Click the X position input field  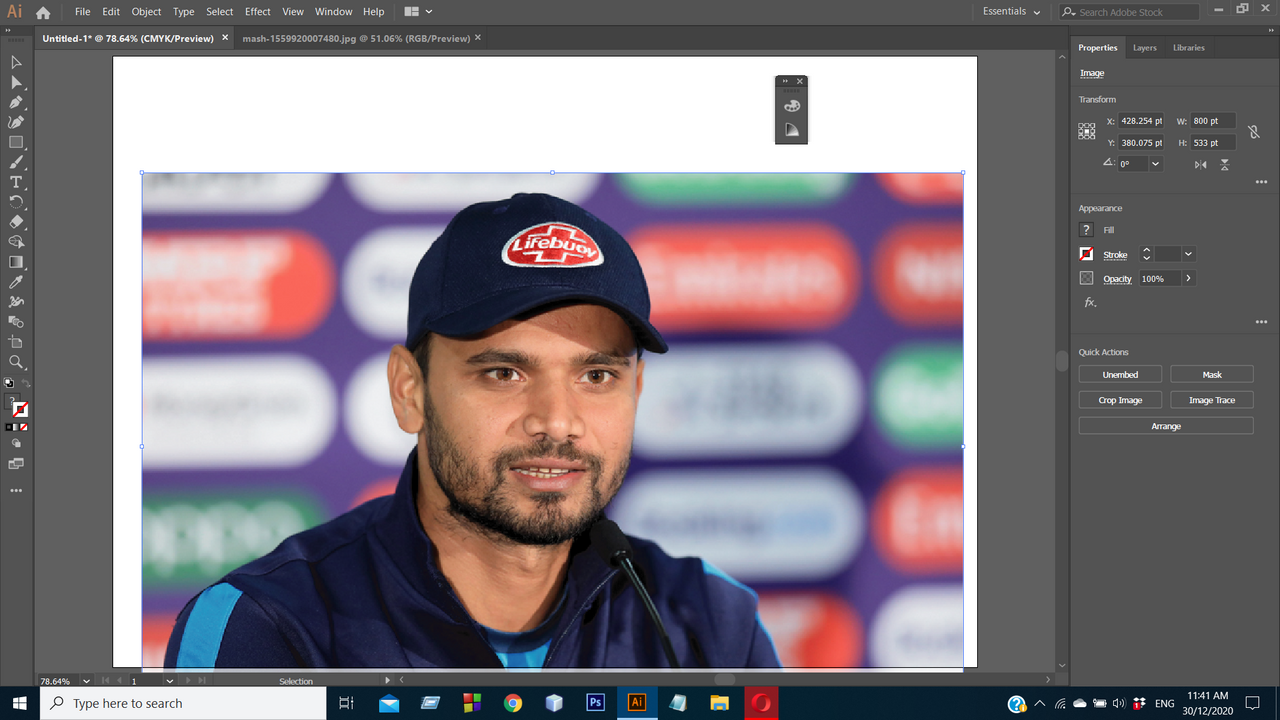(1142, 121)
